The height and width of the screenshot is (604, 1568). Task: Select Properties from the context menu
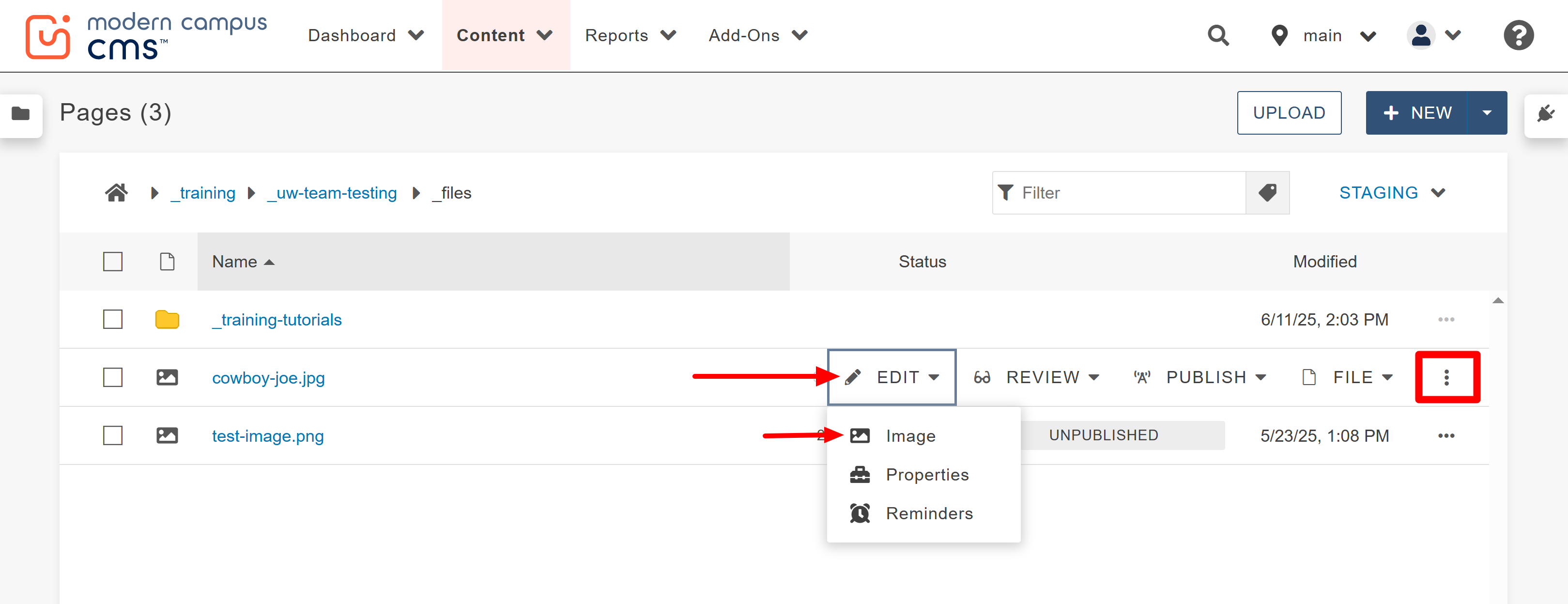[927, 474]
